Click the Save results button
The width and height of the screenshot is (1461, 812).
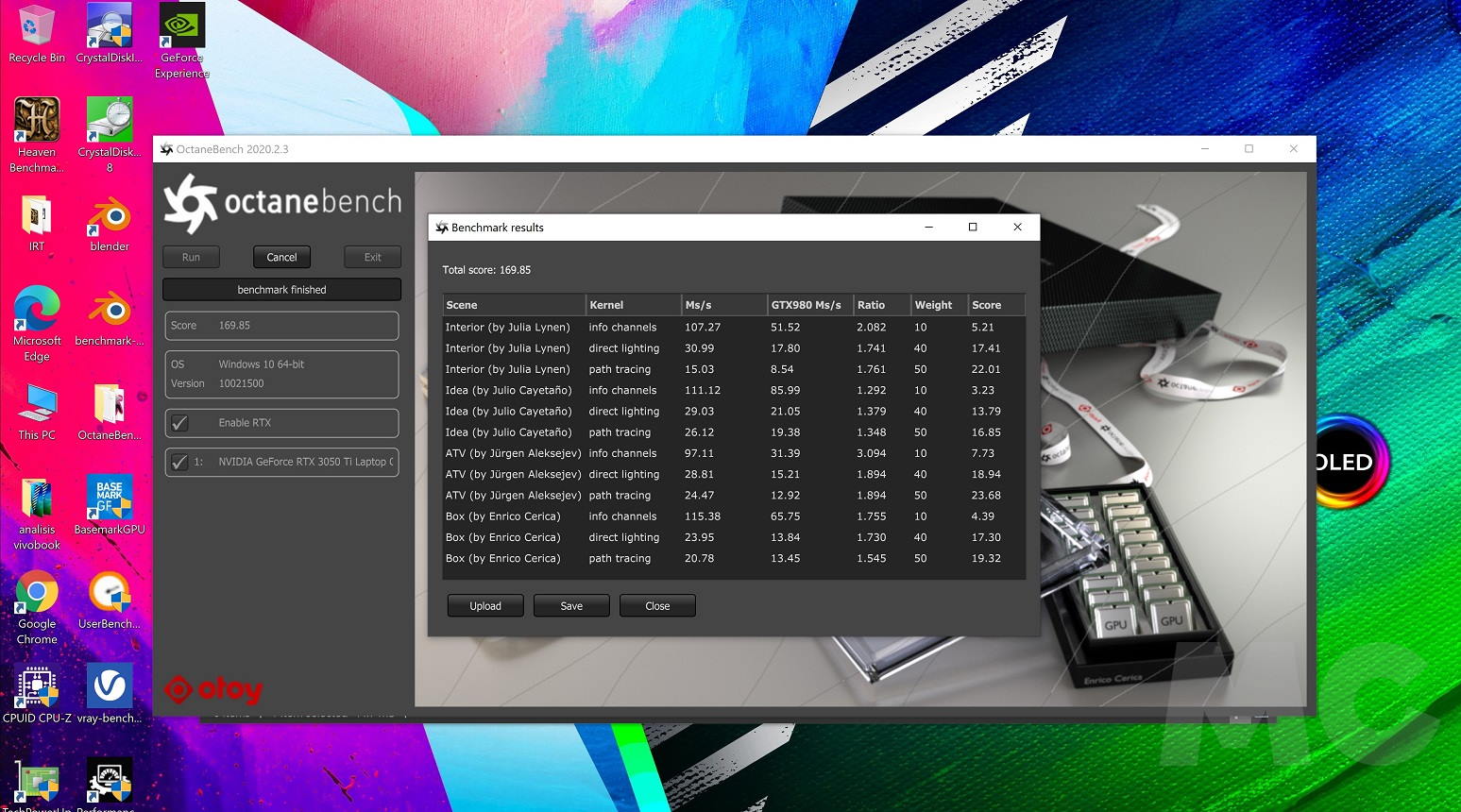[x=571, y=606]
